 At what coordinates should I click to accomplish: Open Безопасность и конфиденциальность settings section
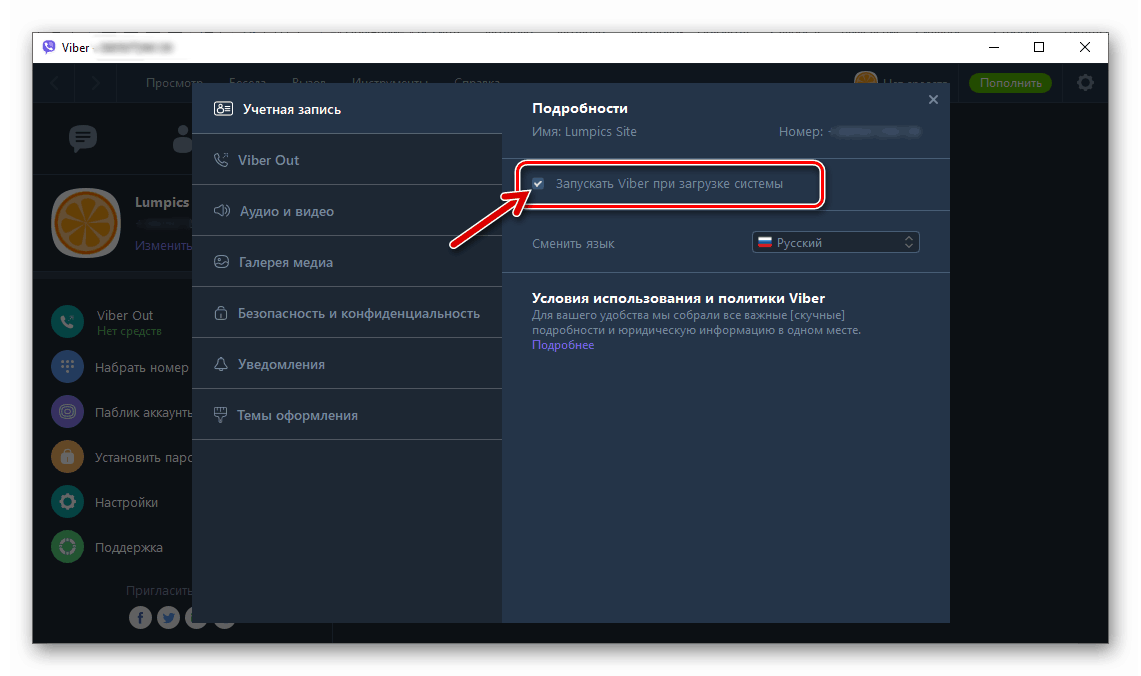pyautogui.click(x=347, y=313)
